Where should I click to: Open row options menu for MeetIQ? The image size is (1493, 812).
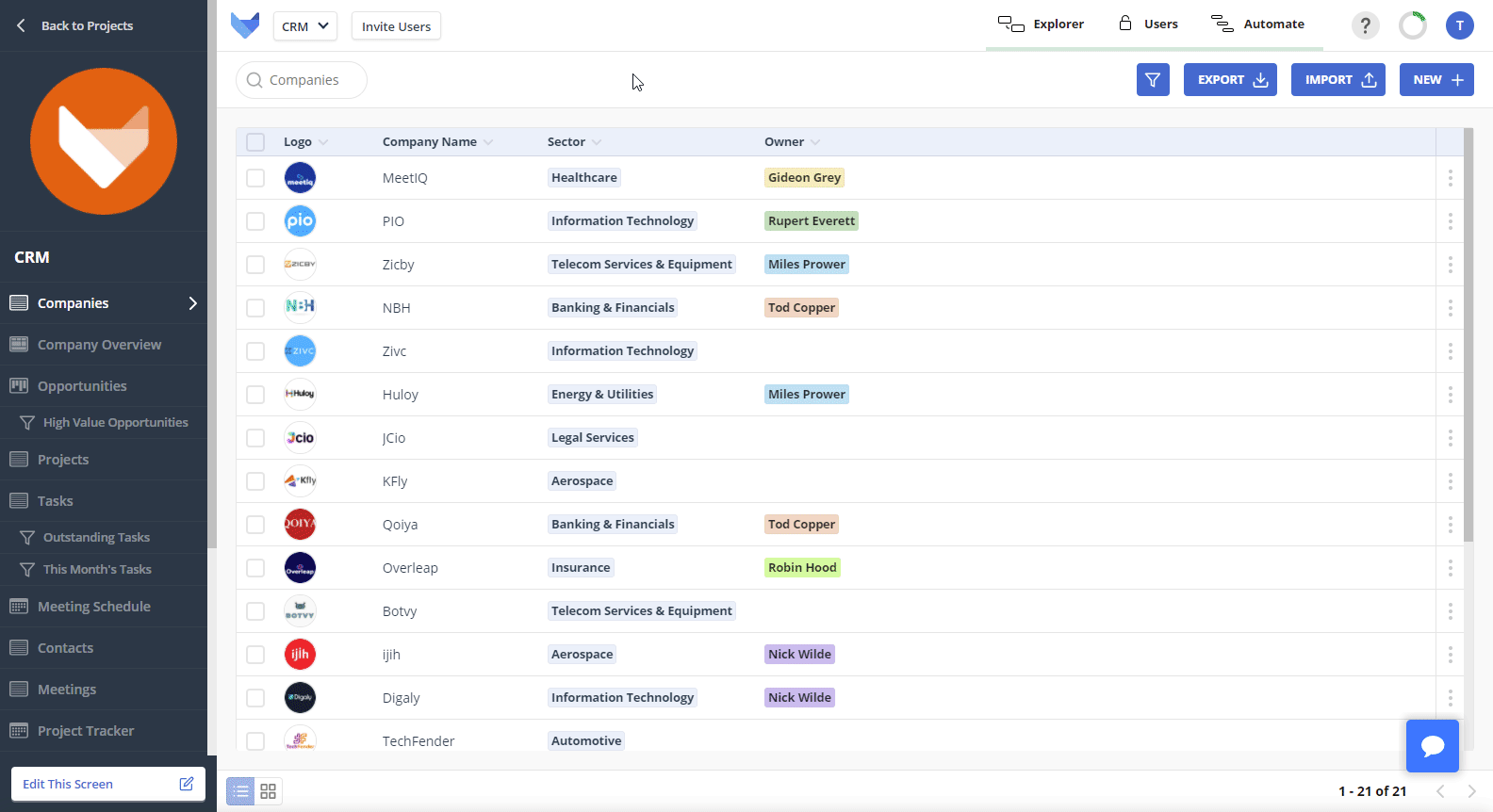1450,178
